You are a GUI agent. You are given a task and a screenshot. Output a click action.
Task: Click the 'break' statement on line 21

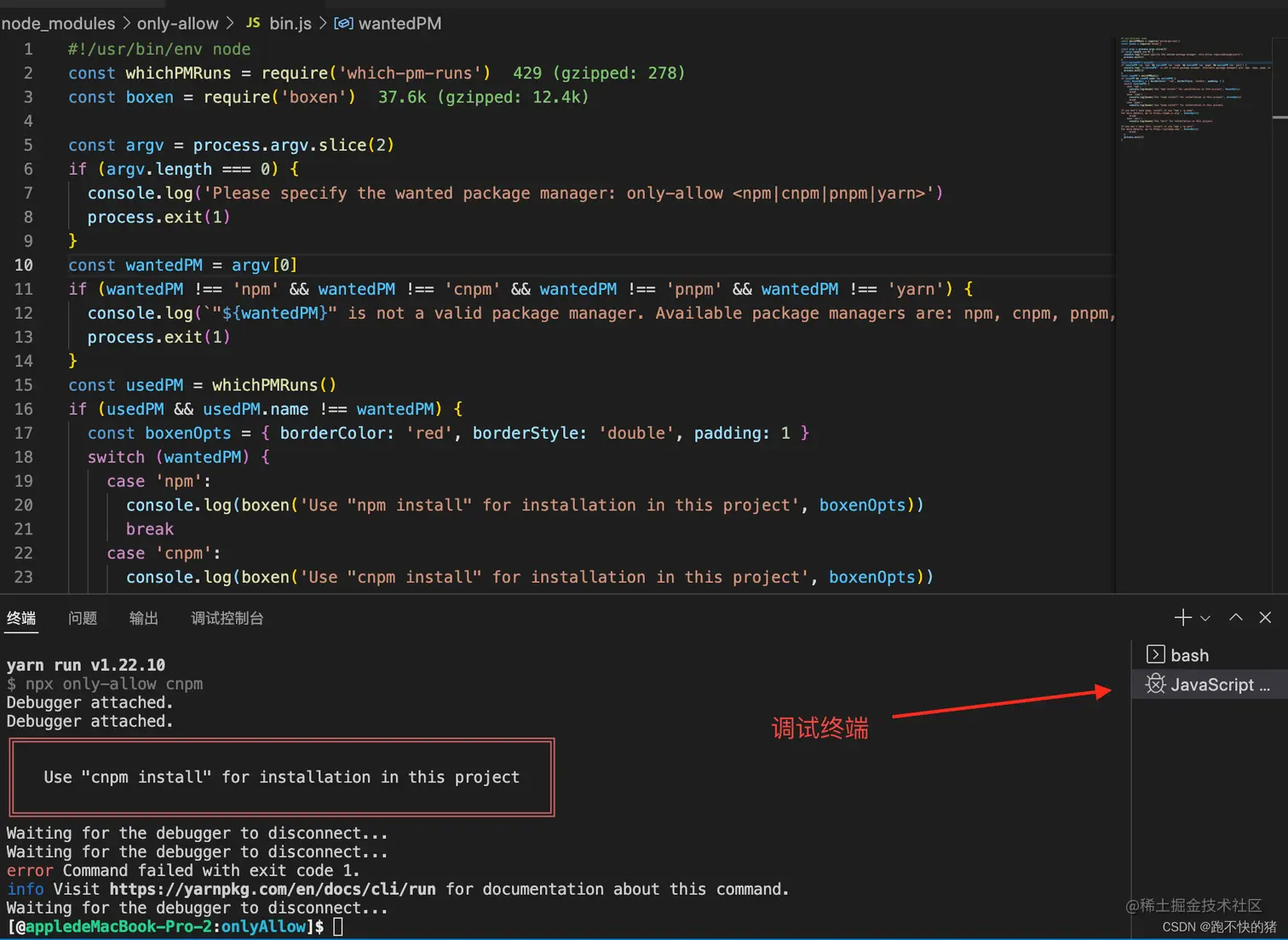[x=150, y=529]
